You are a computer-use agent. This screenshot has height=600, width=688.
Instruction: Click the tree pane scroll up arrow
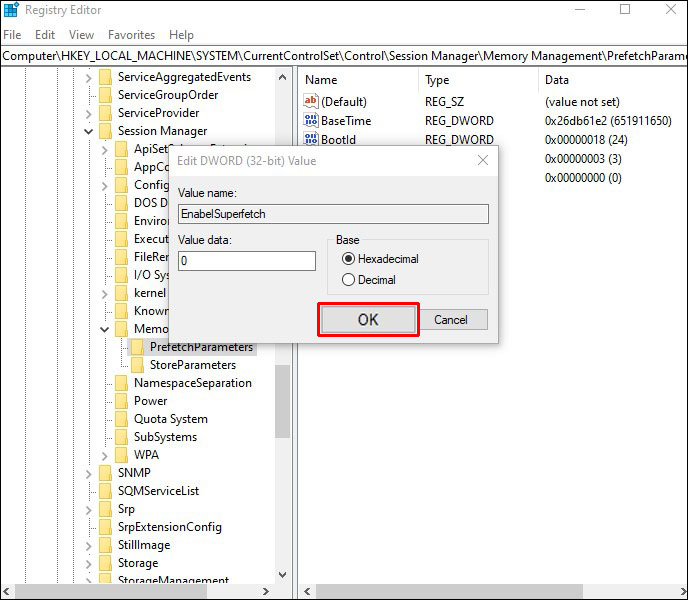pos(283,78)
